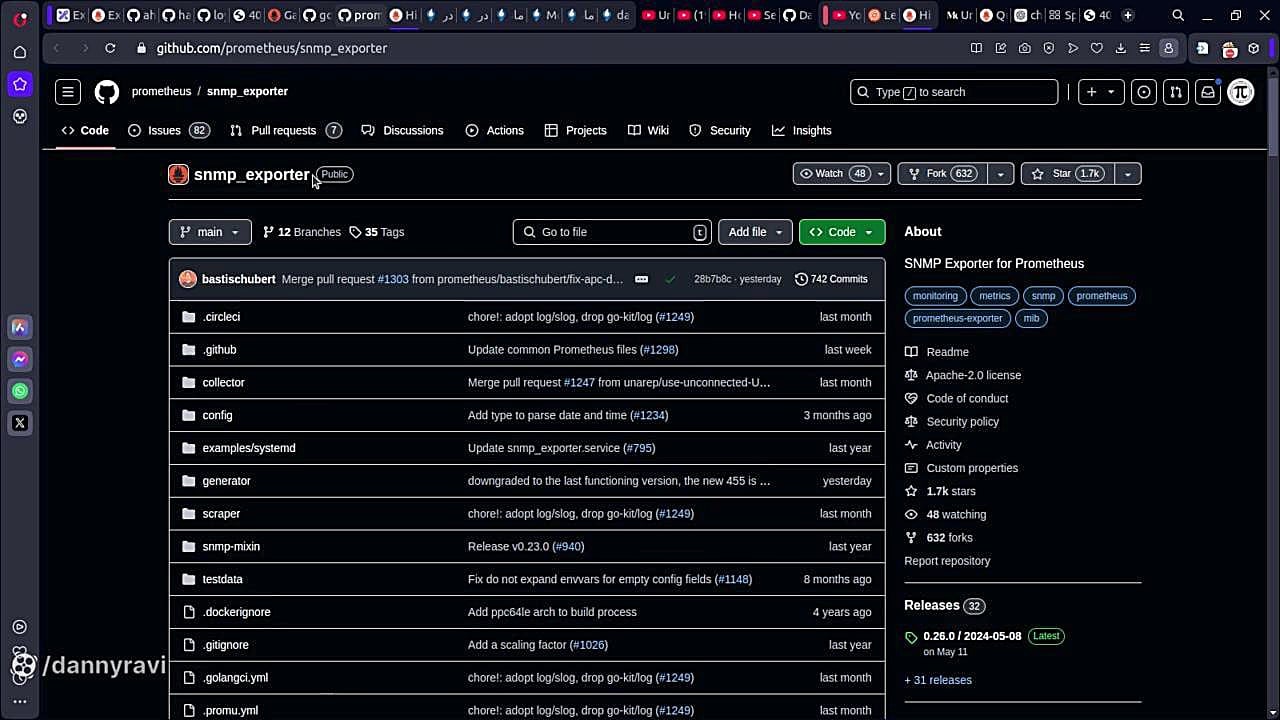Image resolution: width=1280 pixels, height=720 pixels.
Task: Open X (Twitter) in Opera sidebar
Action: [x=20, y=423]
